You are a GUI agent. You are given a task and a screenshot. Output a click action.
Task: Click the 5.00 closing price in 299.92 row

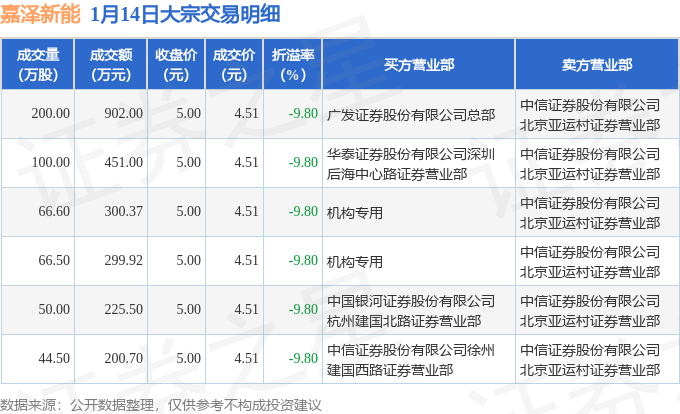[189, 261]
